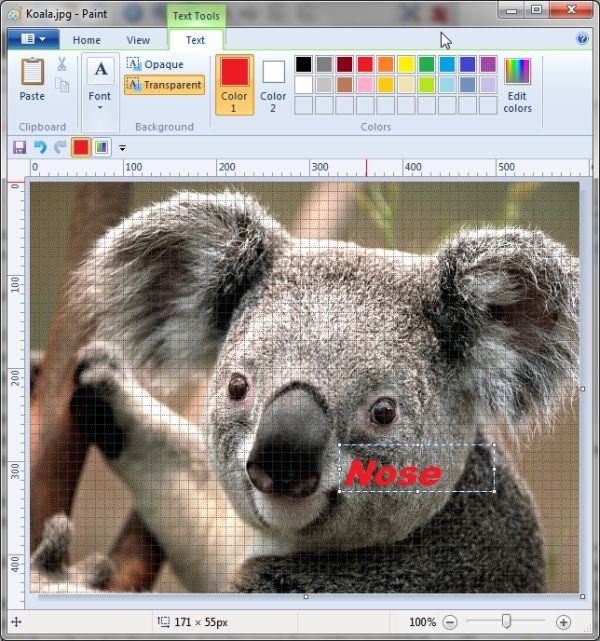Click red Color 1 quick access icon
Screen dimensions: 600x641
[81, 147]
